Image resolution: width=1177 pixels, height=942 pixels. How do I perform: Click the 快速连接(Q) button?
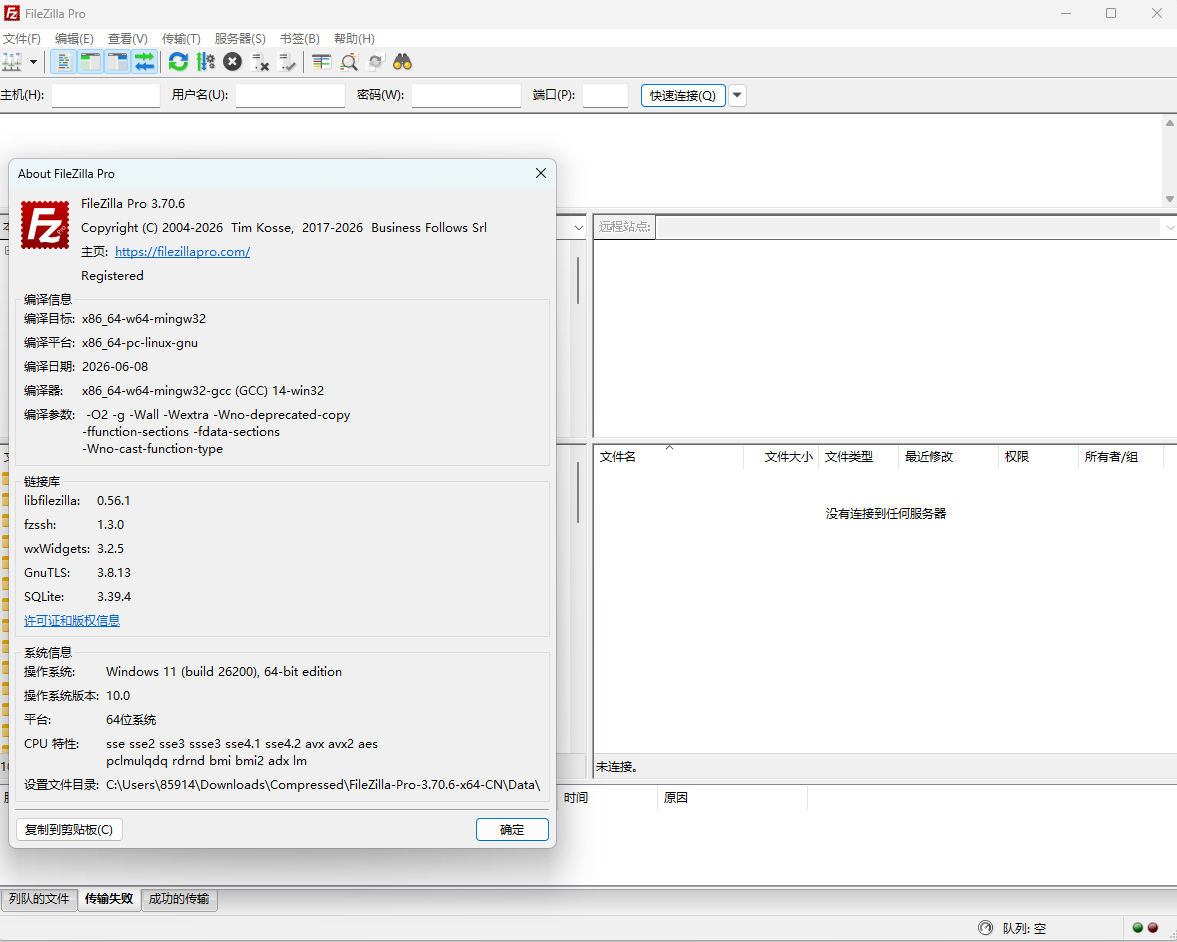pos(683,95)
